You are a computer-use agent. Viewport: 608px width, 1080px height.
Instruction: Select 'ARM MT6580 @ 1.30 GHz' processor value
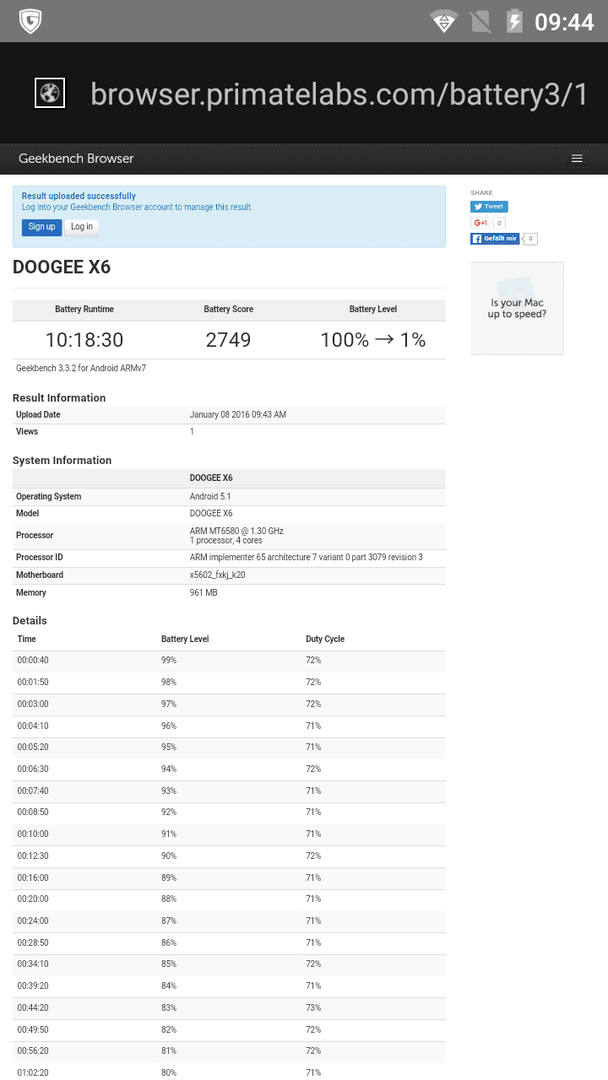[236, 531]
